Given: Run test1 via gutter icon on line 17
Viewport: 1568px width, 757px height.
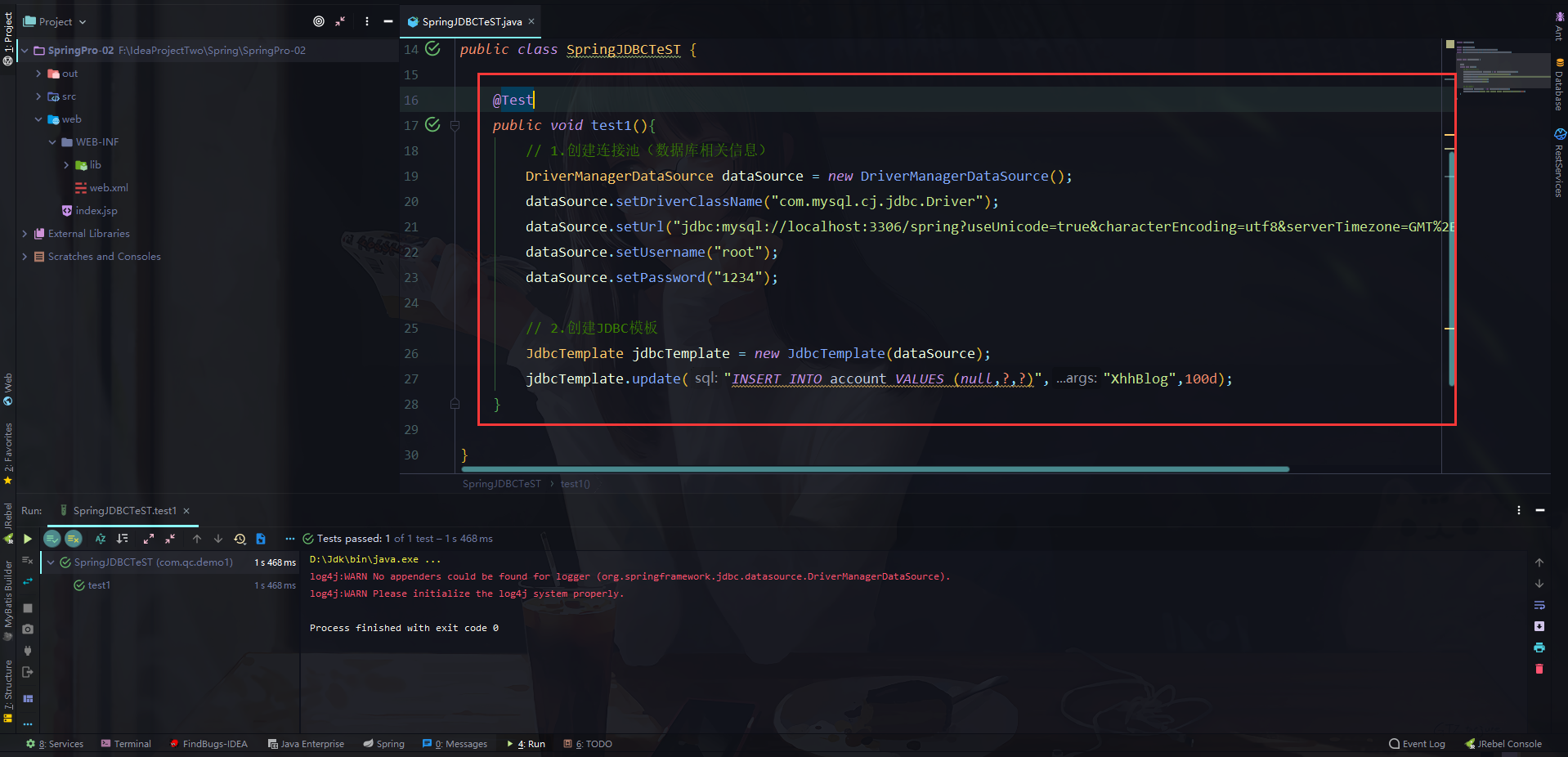Looking at the screenshot, I should coord(432,125).
